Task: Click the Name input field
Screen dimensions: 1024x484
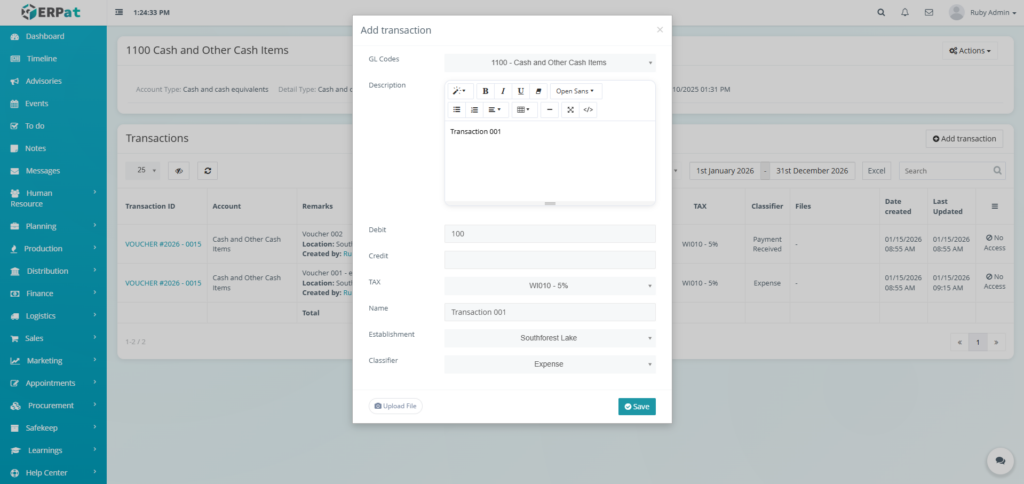Action: 550,312
